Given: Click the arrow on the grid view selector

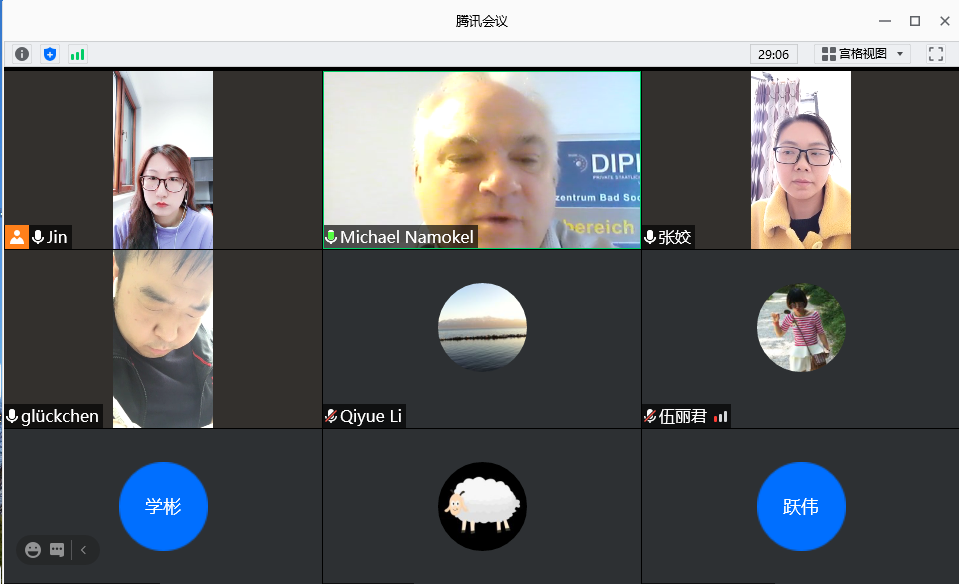Looking at the screenshot, I should (x=900, y=54).
